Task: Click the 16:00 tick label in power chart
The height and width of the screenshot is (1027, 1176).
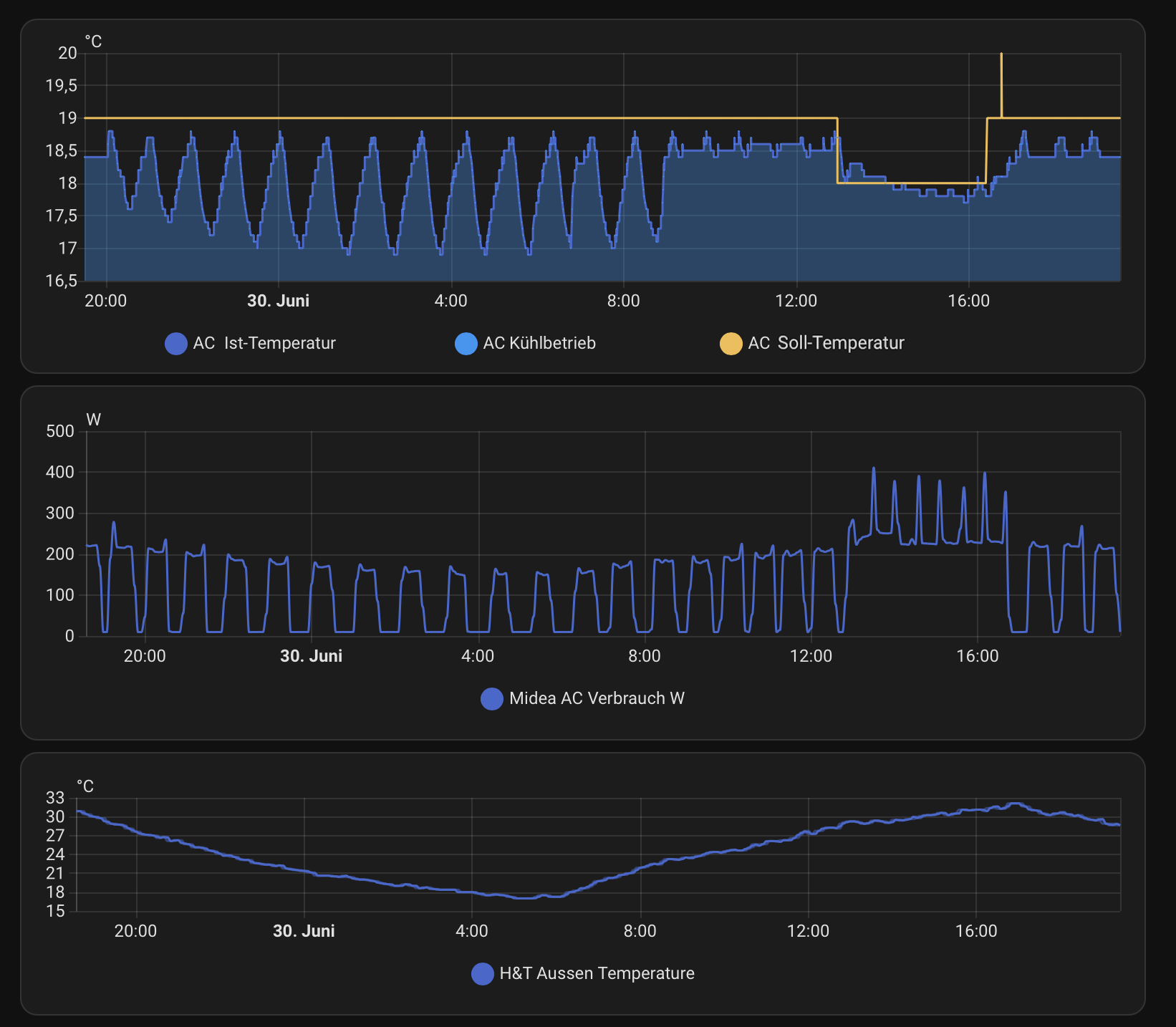Action: click(x=977, y=656)
